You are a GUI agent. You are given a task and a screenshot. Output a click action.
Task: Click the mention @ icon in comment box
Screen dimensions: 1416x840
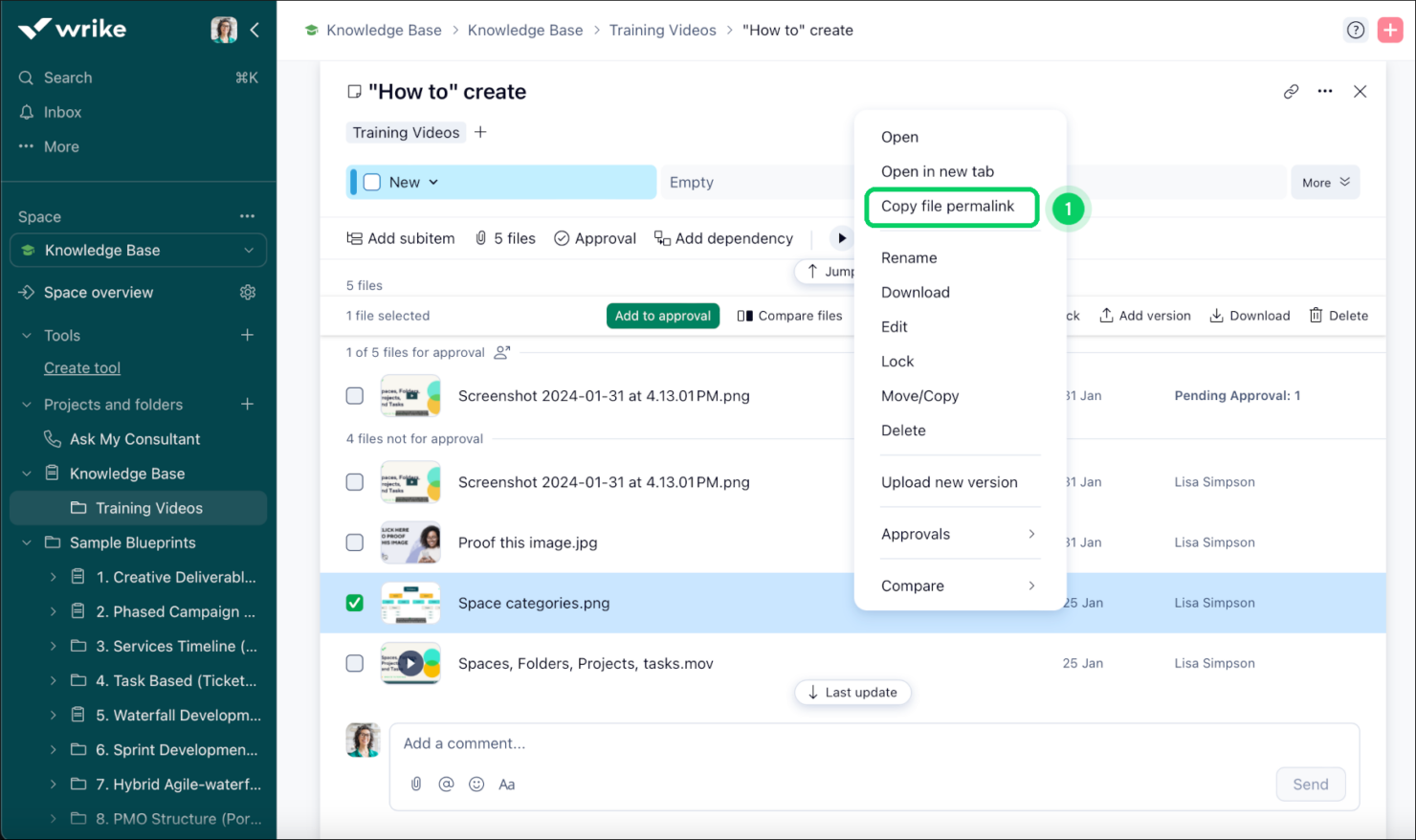pos(446,784)
